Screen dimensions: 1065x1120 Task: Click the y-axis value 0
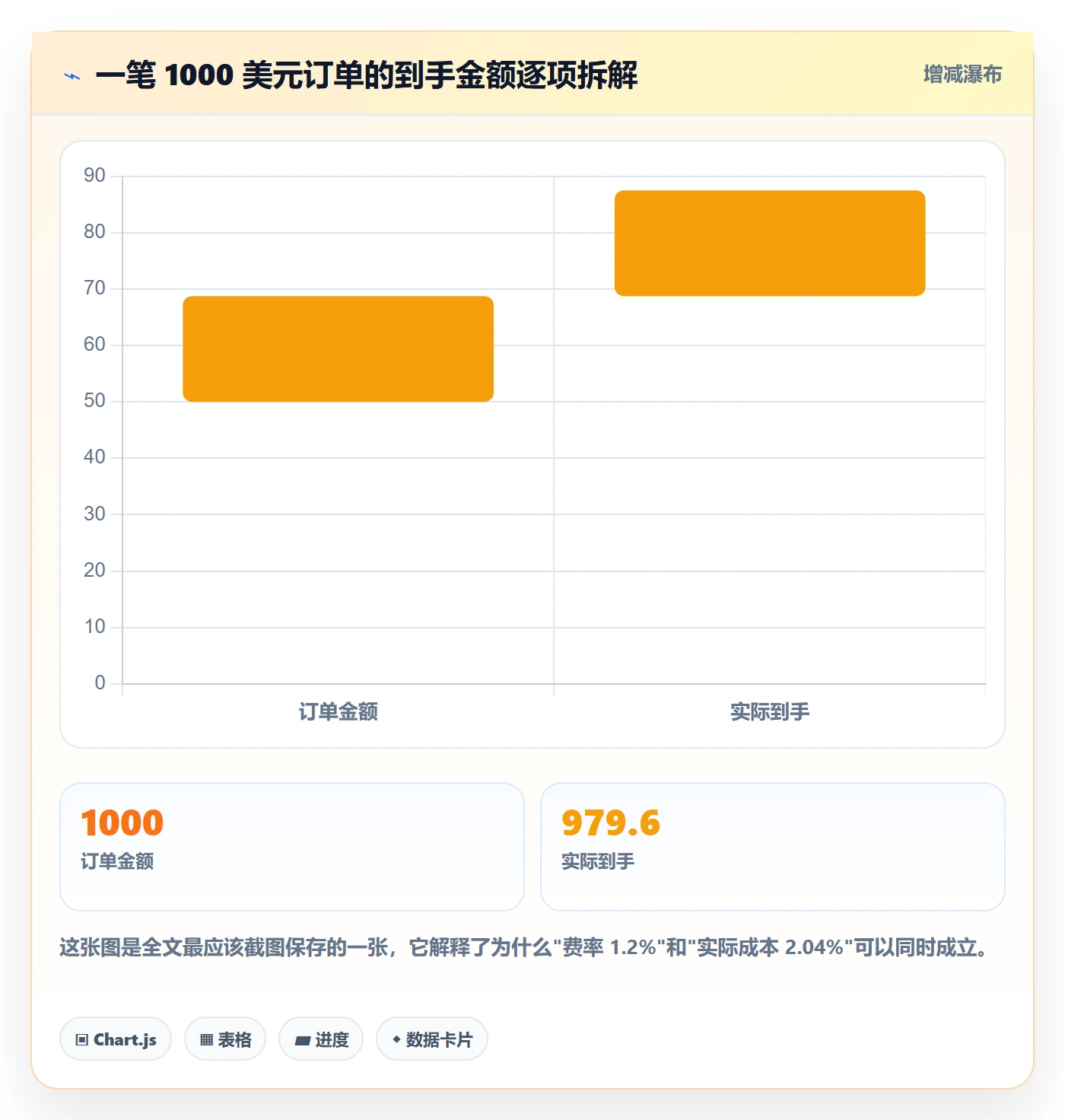tap(100, 683)
